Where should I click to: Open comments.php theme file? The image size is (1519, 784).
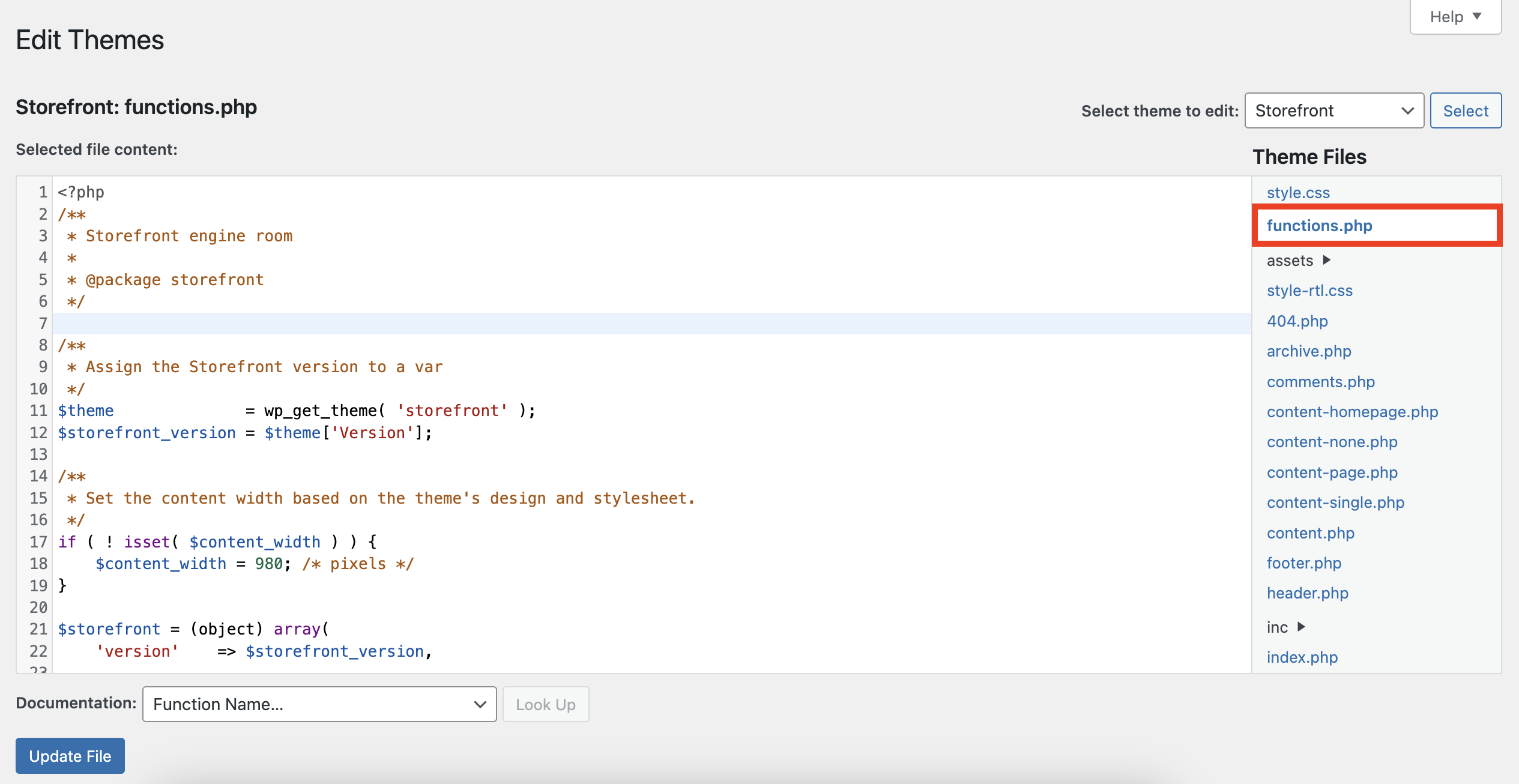[x=1320, y=382]
